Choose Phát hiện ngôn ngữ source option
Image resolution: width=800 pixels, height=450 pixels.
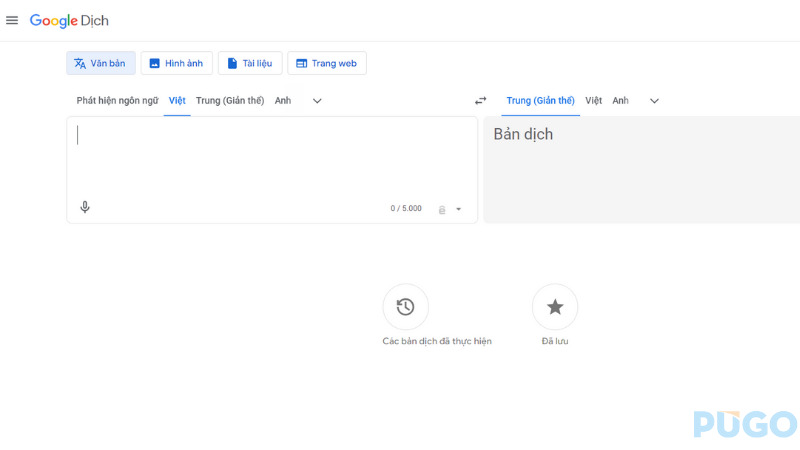click(x=117, y=101)
